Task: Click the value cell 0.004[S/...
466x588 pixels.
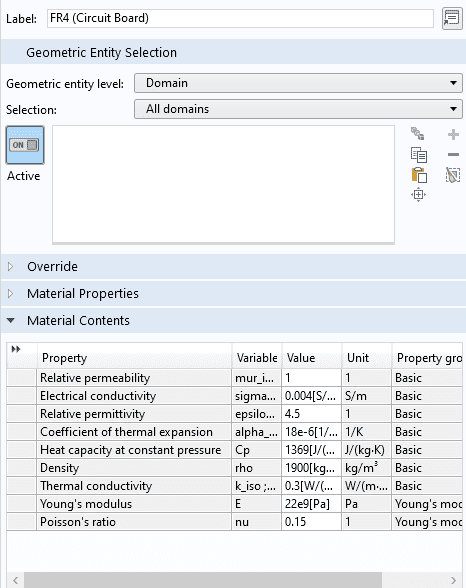Action: (312, 396)
